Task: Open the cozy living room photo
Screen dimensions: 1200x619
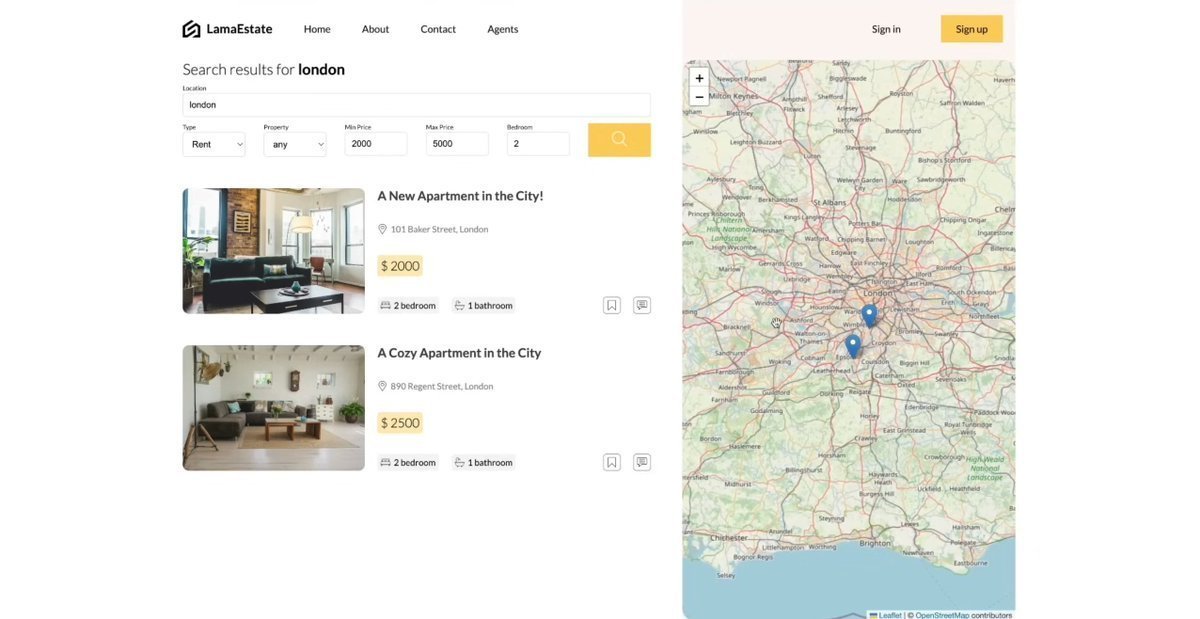Action: click(x=273, y=408)
